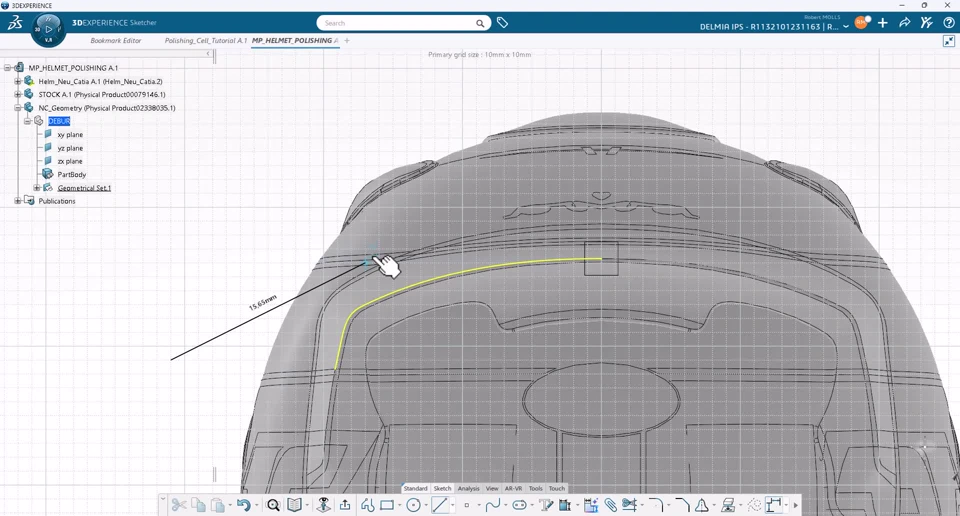Select the Circle sketch tool
This screenshot has width=960, height=516.
414,505
